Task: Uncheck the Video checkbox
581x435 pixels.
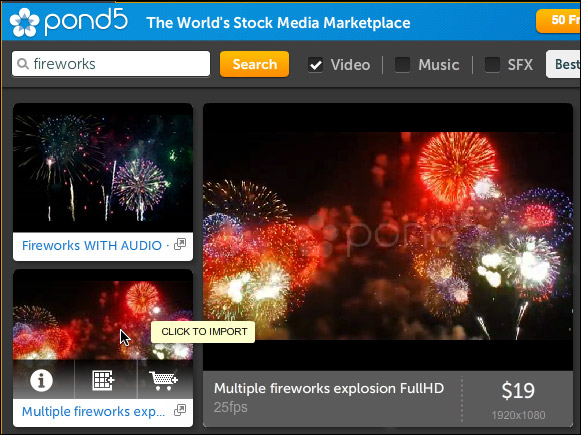Action: pos(315,65)
